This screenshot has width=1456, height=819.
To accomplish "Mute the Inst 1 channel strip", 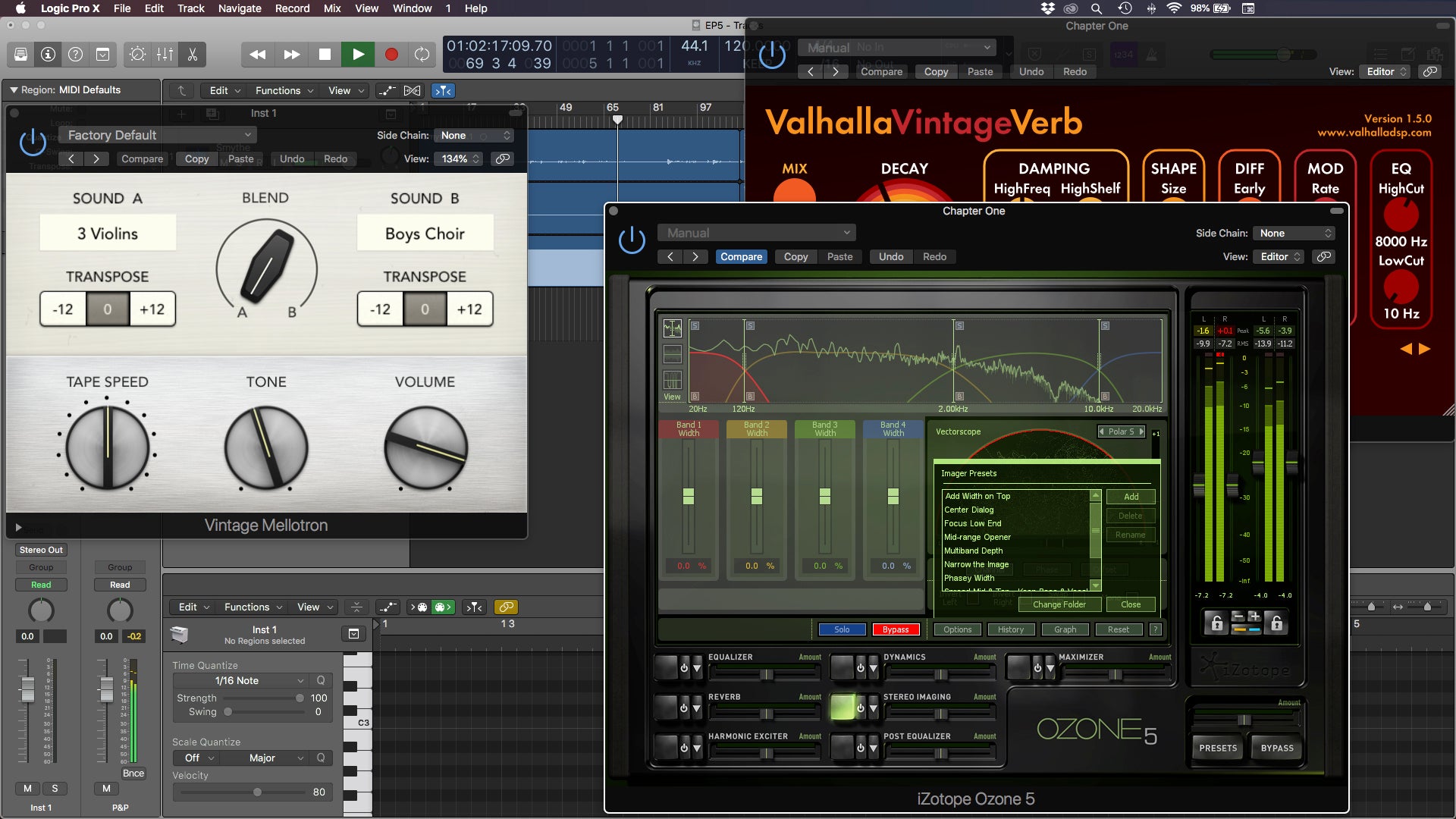I will 27,788.
